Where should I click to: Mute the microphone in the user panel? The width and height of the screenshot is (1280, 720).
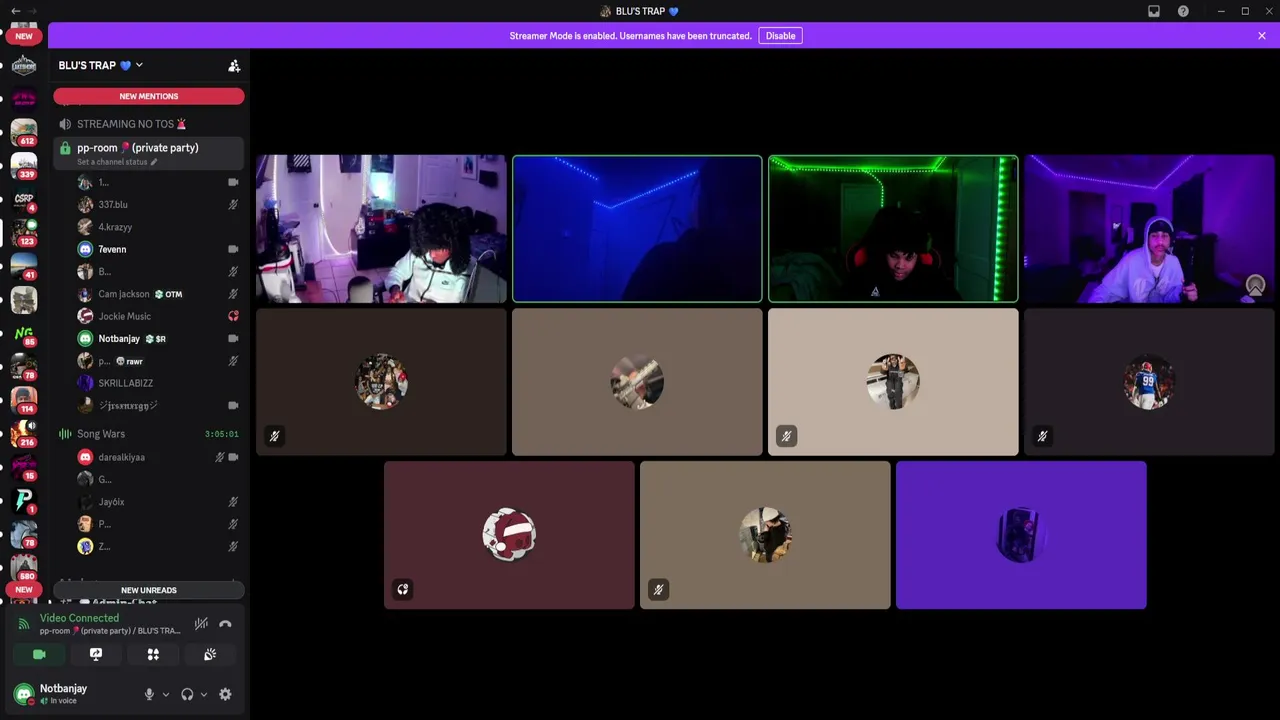click(149, 694)
